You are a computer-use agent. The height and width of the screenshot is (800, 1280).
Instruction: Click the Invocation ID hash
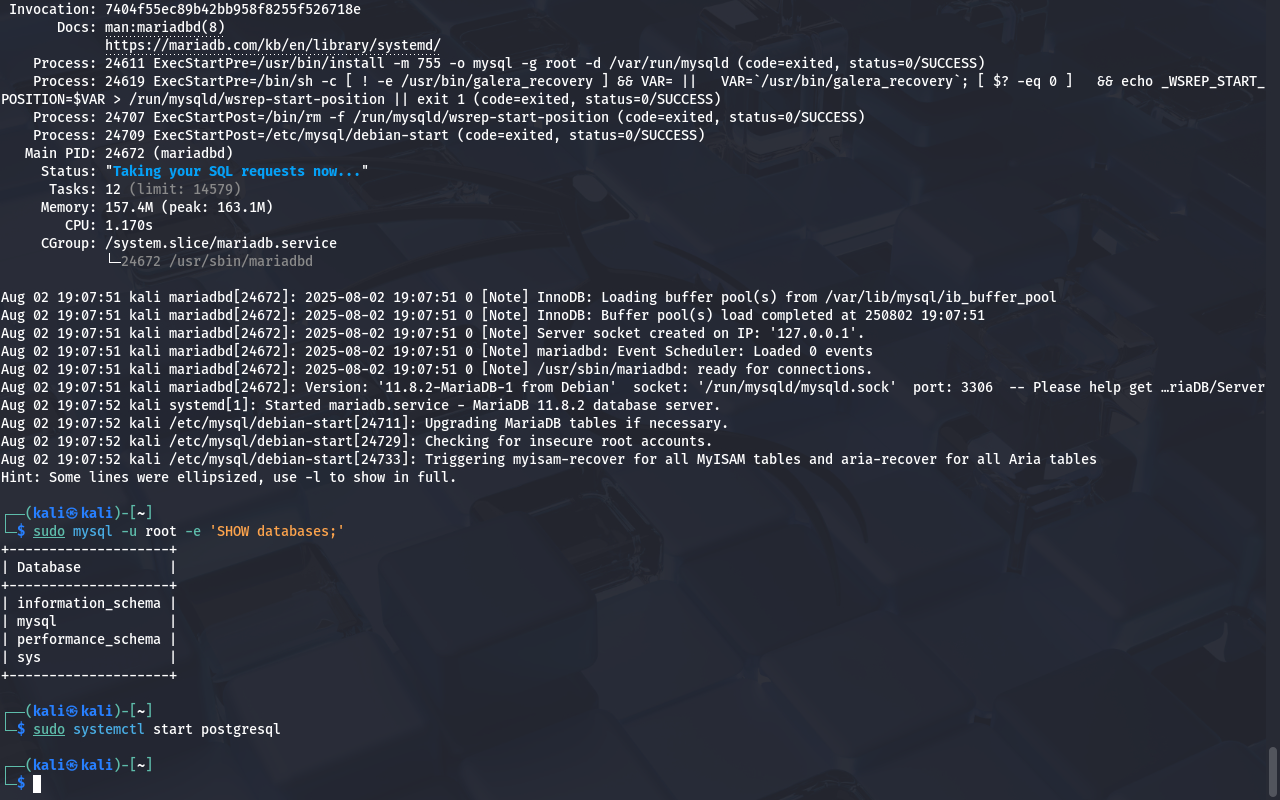click(233, 9)
